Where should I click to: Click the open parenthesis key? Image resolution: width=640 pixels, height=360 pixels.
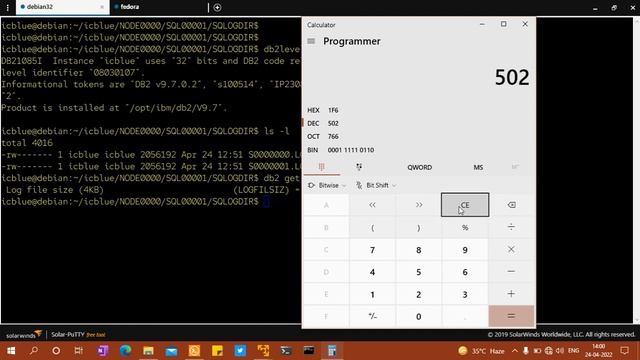point(372,227)
